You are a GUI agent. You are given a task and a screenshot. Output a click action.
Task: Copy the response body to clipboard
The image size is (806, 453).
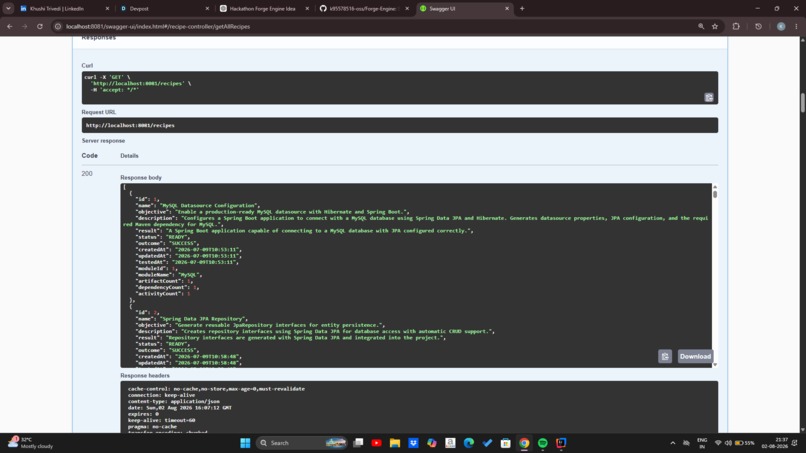click(x=665, y=356)
